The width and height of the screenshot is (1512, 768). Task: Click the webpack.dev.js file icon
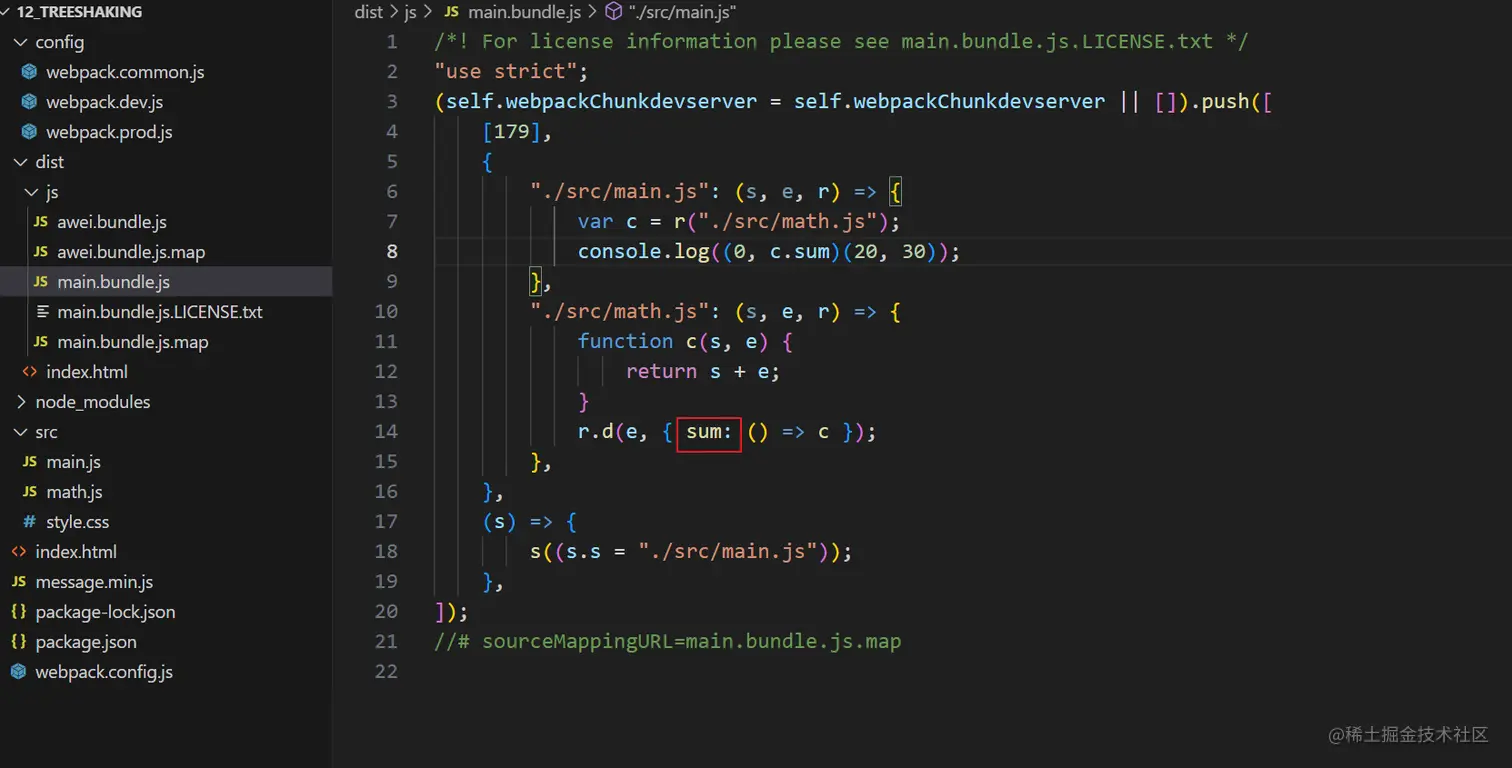(x=29, y=102)
